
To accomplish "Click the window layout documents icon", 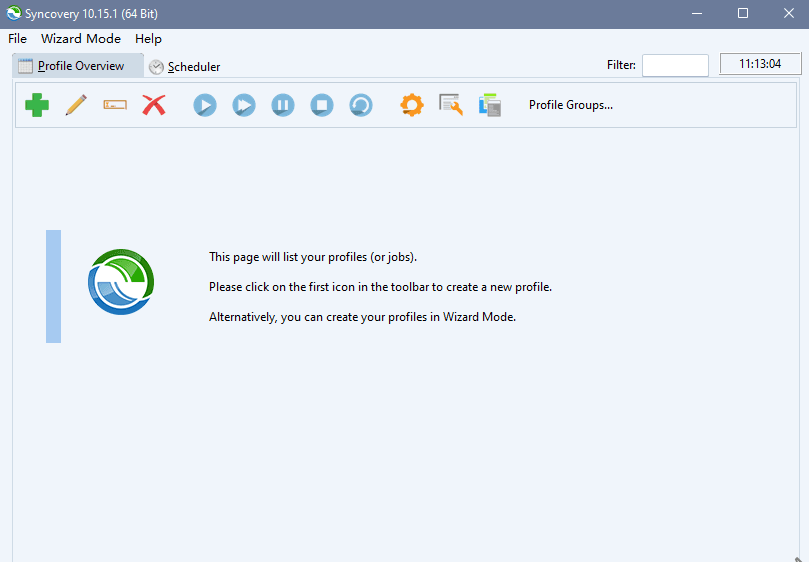I will point(490,105).
